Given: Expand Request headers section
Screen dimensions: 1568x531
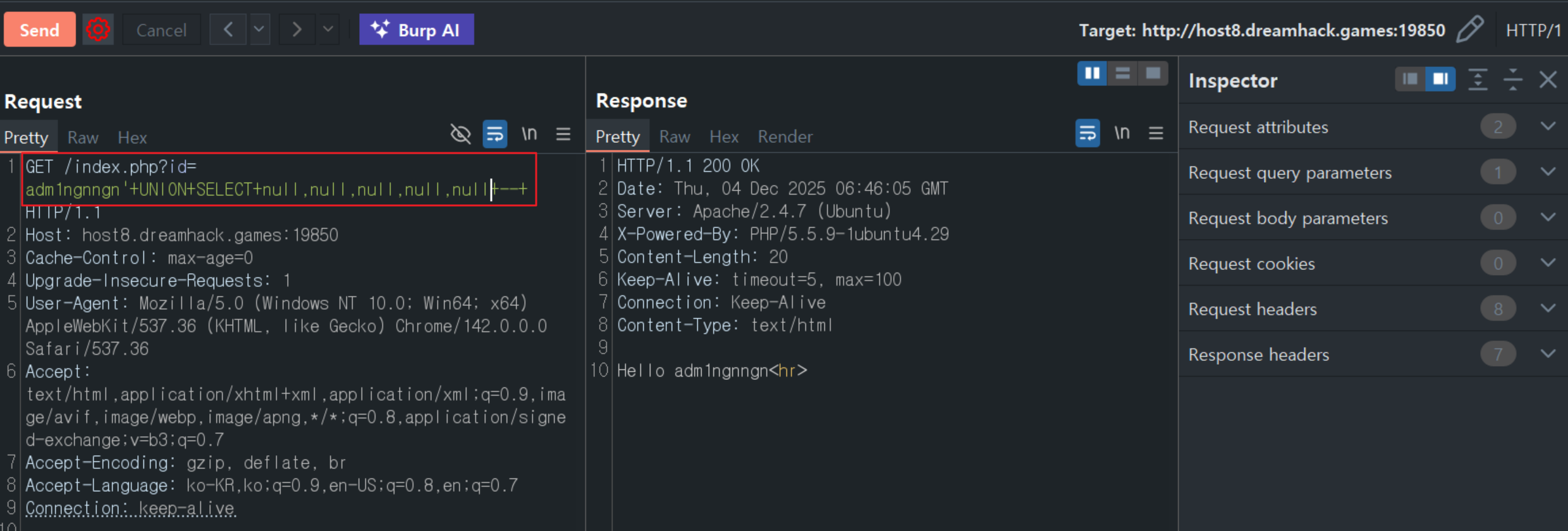Looking at the screenshot, I should [x=1548, y=308].
